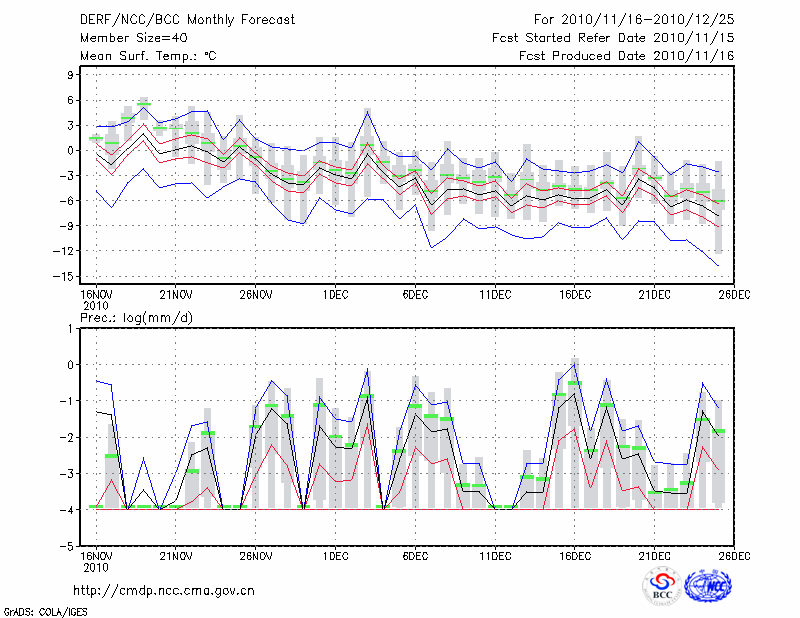Viewport: 800px width, 618px height.
Task: Click the Fcst Started Refer Date line
Action: click(613, 38)
